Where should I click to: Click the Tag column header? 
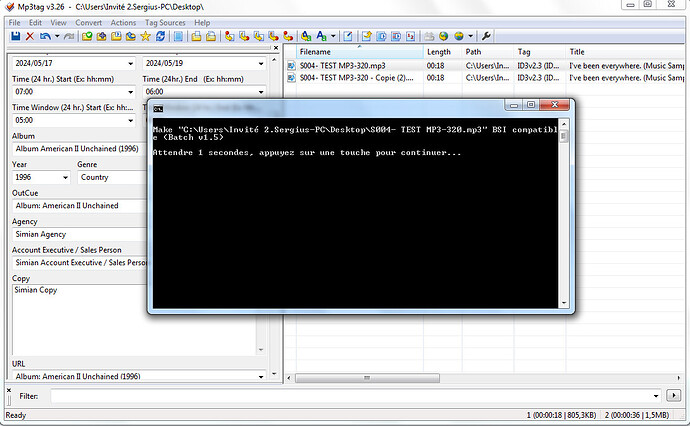(540, 52)
